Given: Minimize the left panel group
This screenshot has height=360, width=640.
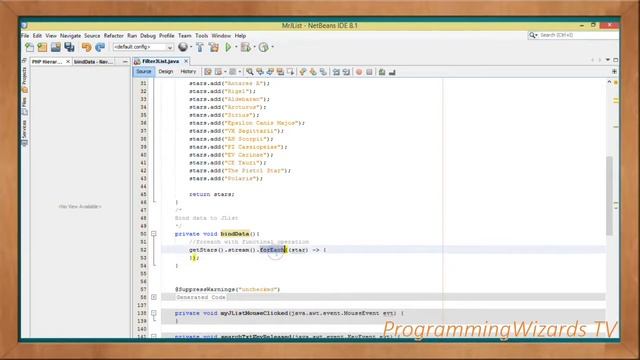Looking at the screenshot, I should pos(125,62).
